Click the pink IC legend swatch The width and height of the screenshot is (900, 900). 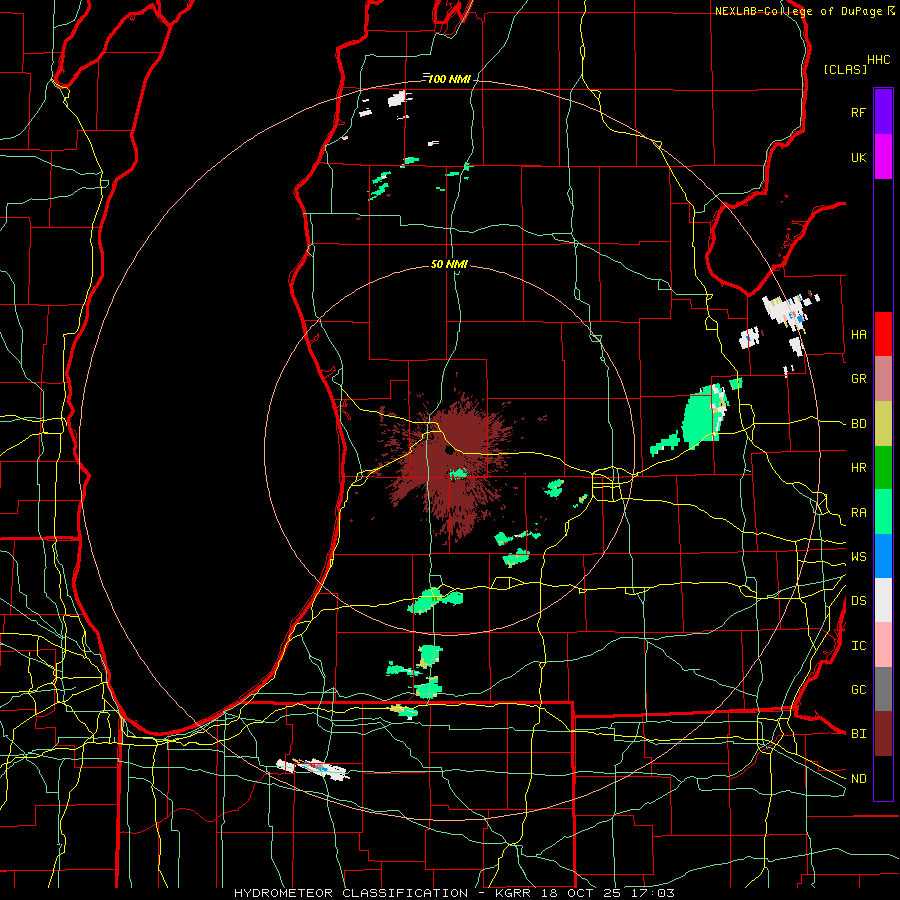tap(883, 645)
